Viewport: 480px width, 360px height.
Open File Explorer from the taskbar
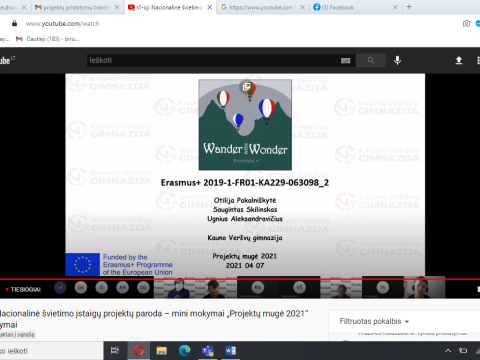tap(162, 351)
